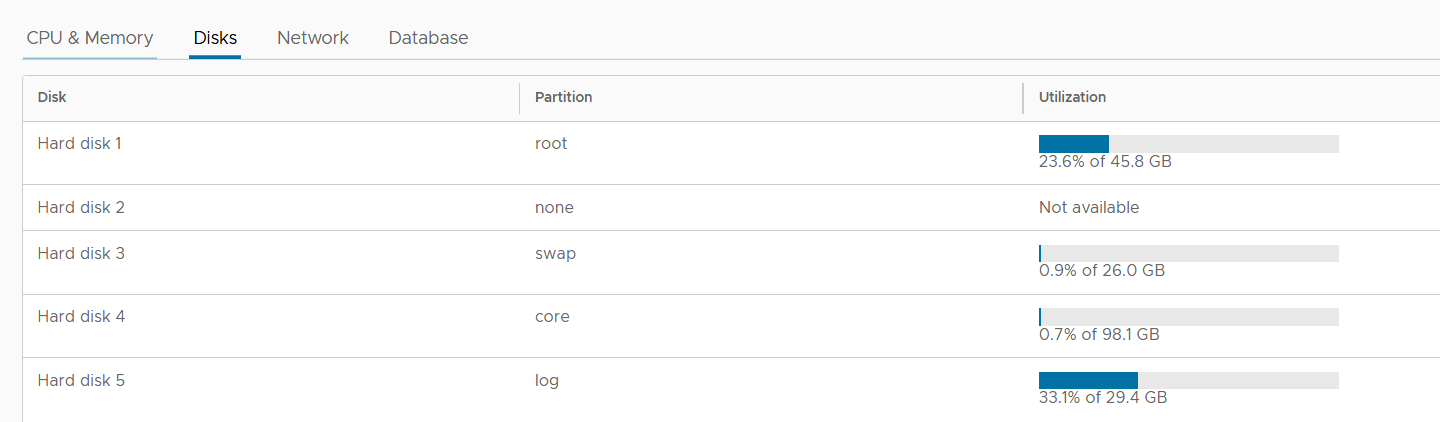Click the core partition cell
1440x422 pixels.
(552, 316)
